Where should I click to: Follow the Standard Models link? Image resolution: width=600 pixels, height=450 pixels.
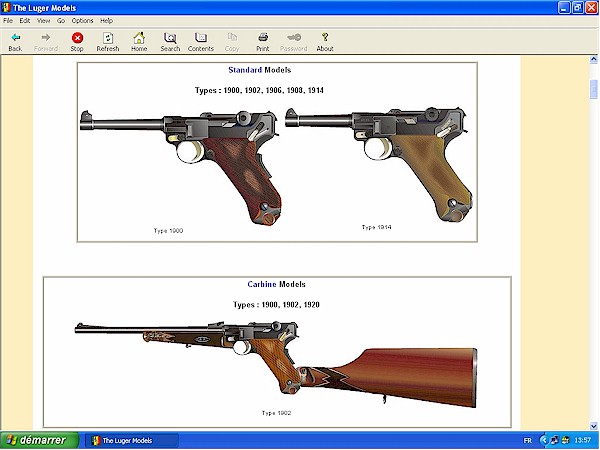coord(245,70)
